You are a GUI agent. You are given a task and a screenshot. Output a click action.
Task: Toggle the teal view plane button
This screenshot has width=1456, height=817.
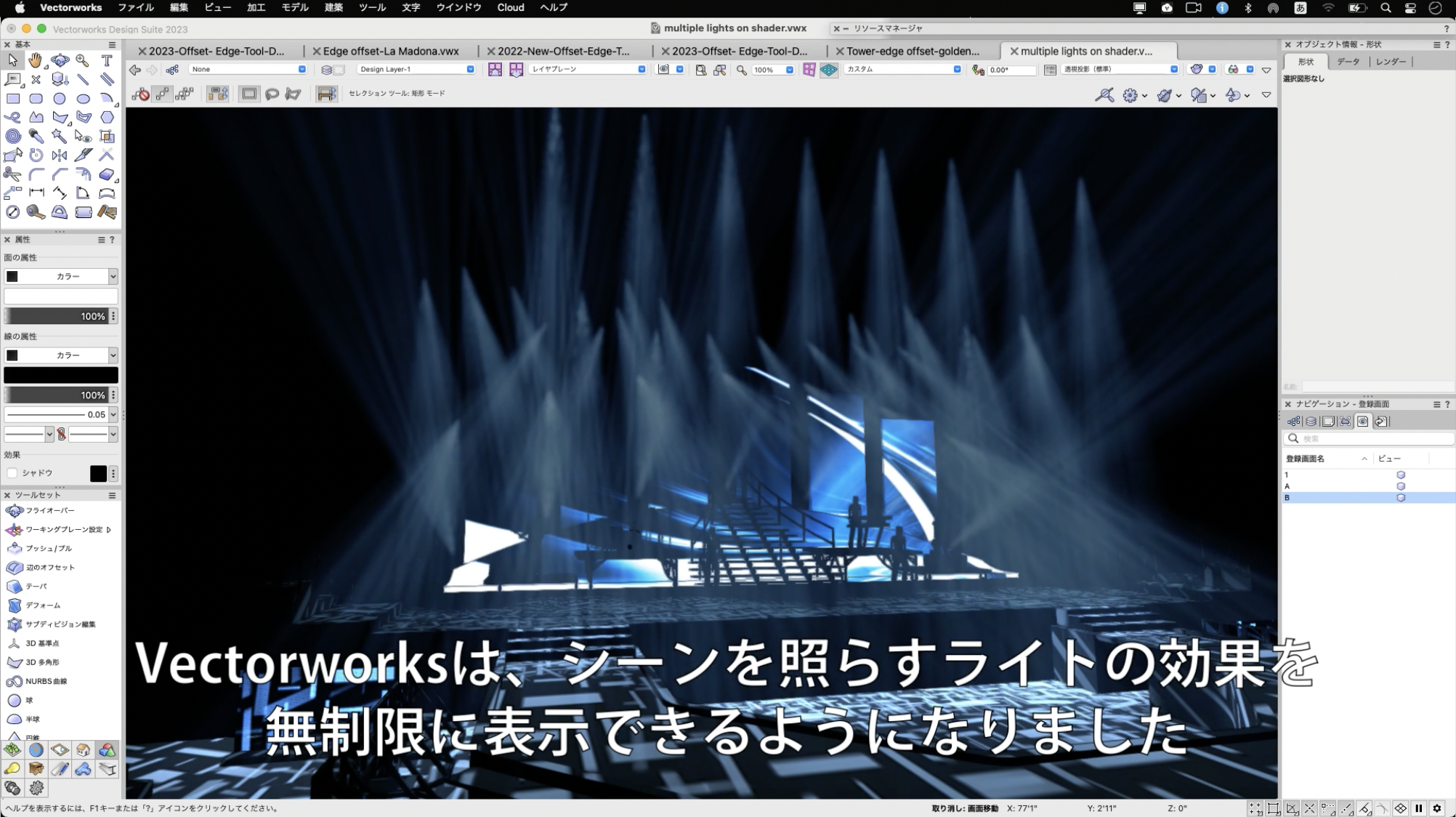click(x=829, y=70)
